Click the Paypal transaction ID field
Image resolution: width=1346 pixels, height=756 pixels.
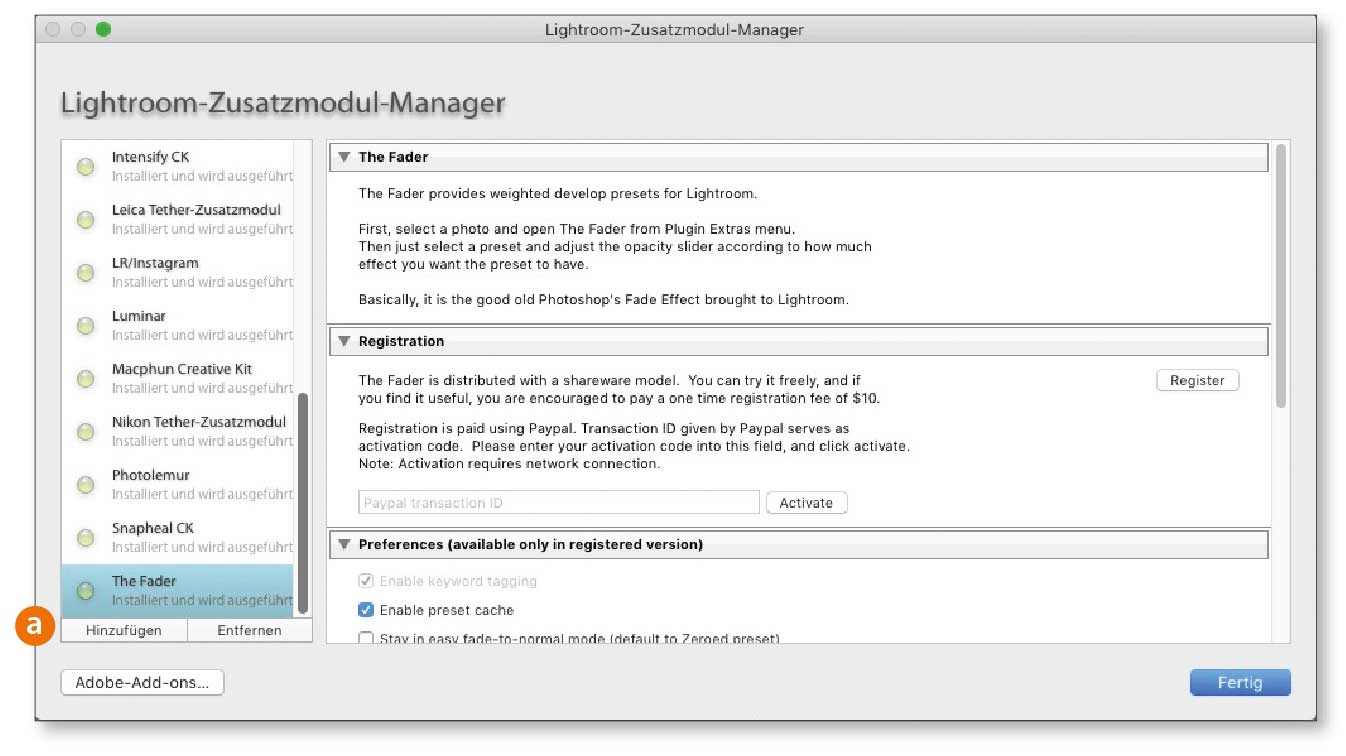coord(558,503)
